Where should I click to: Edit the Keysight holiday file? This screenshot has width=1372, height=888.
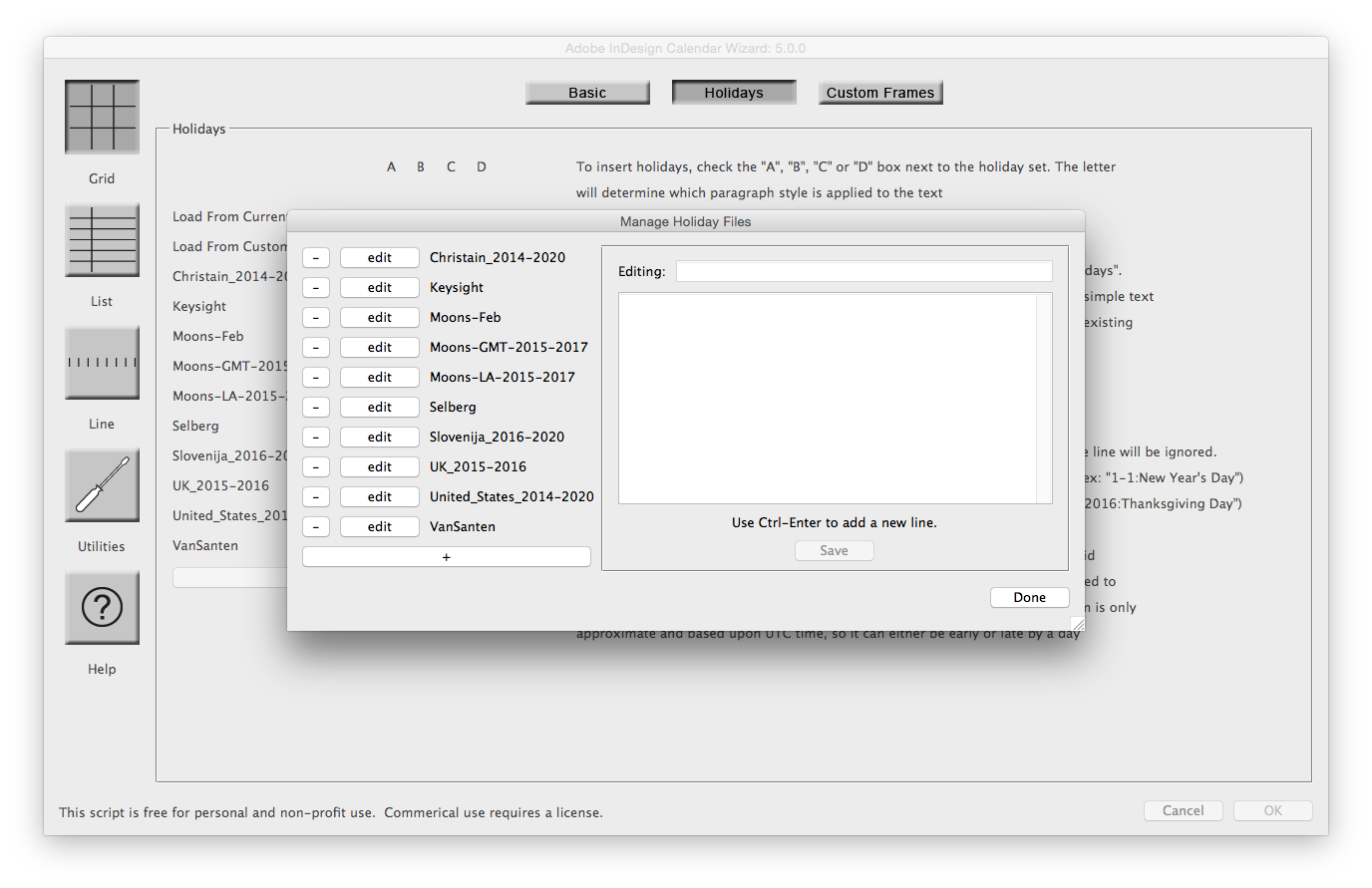(379, 287)
